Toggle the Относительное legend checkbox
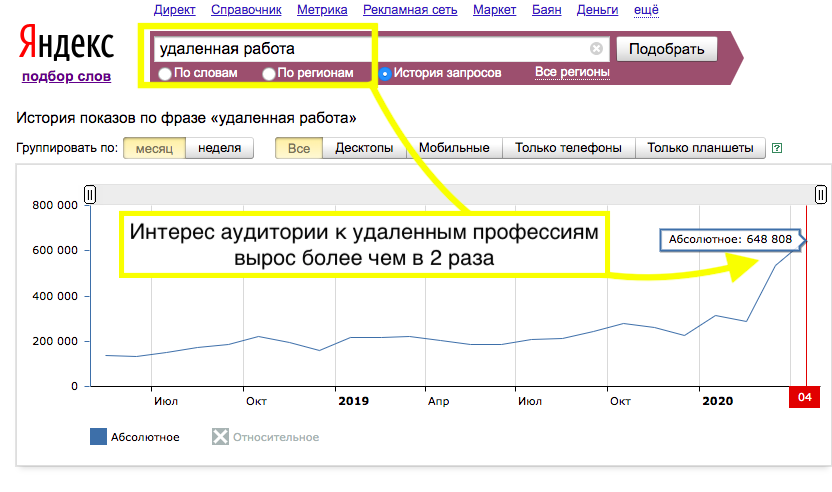 [x=220, y=437]
